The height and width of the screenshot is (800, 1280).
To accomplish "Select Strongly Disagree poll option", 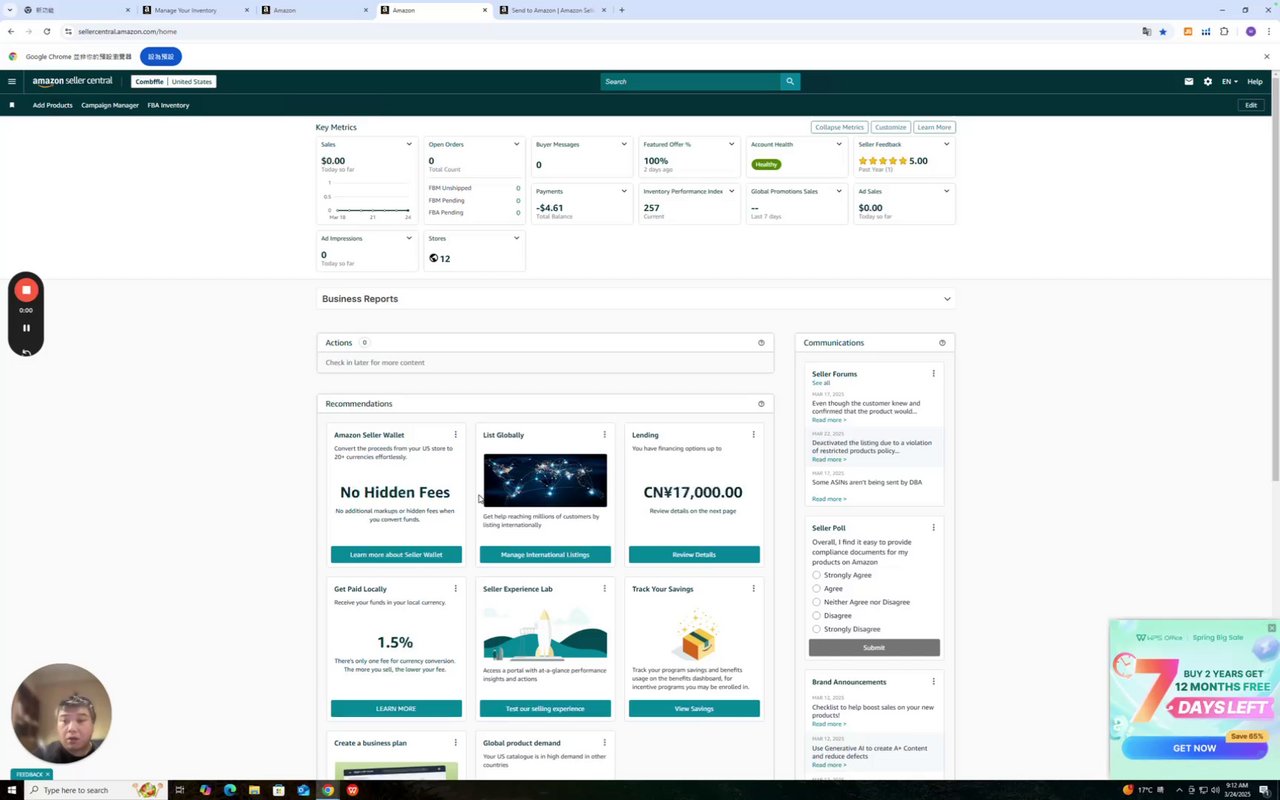I will [816, 629].
